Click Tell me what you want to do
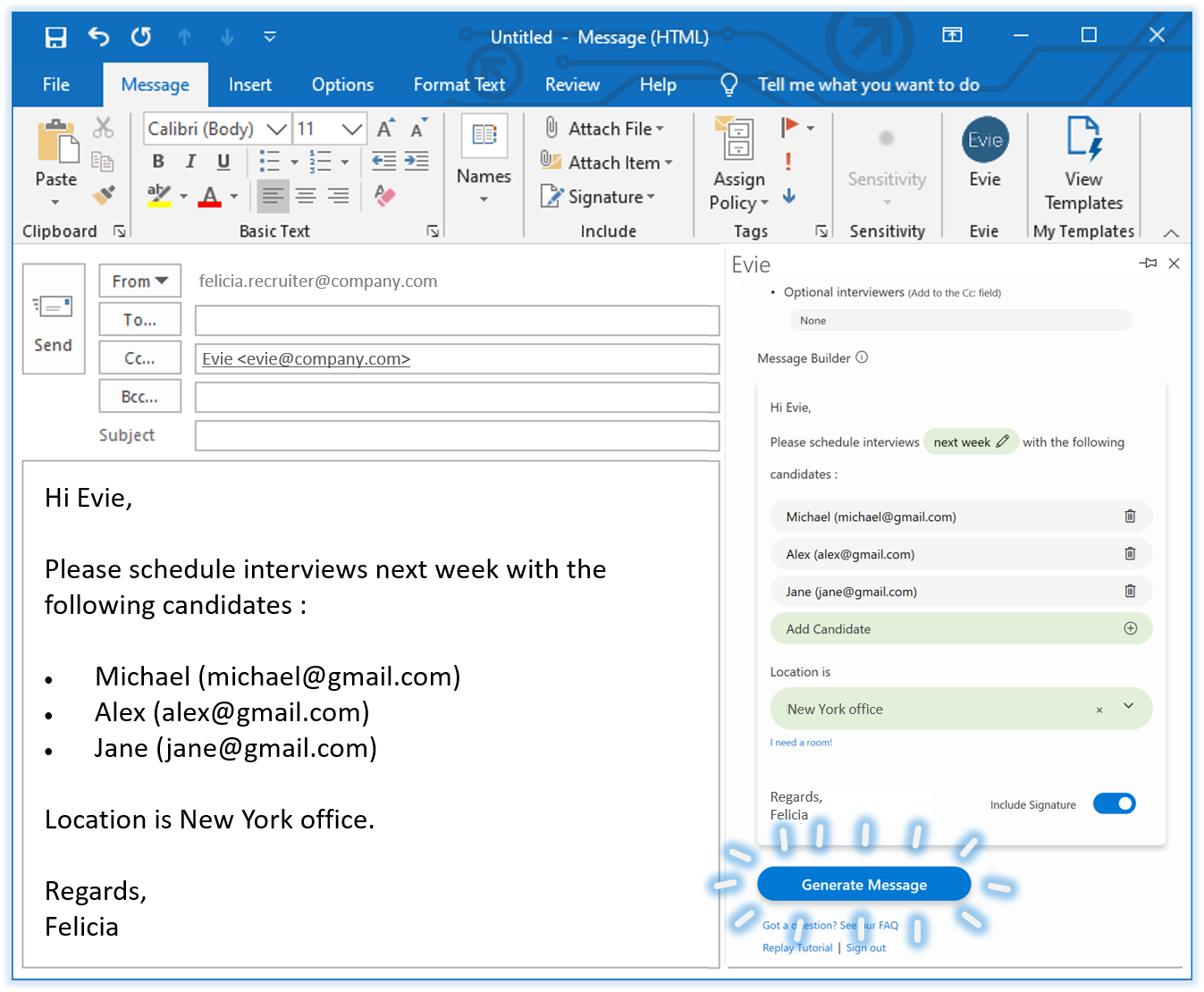1204x992 pixels. [x=868, y=84]
